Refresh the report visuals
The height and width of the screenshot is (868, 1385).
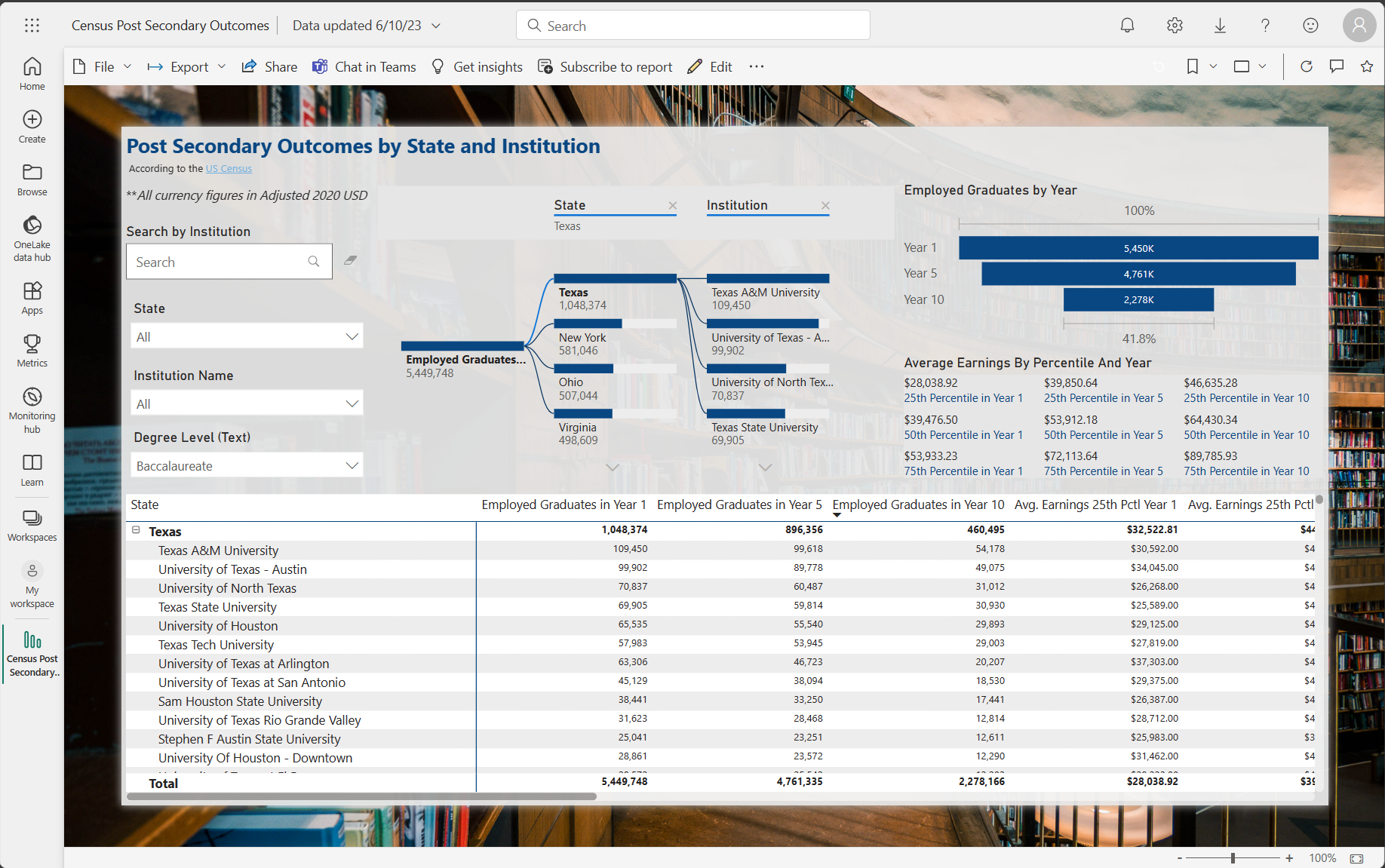(x=1307, y=66)
